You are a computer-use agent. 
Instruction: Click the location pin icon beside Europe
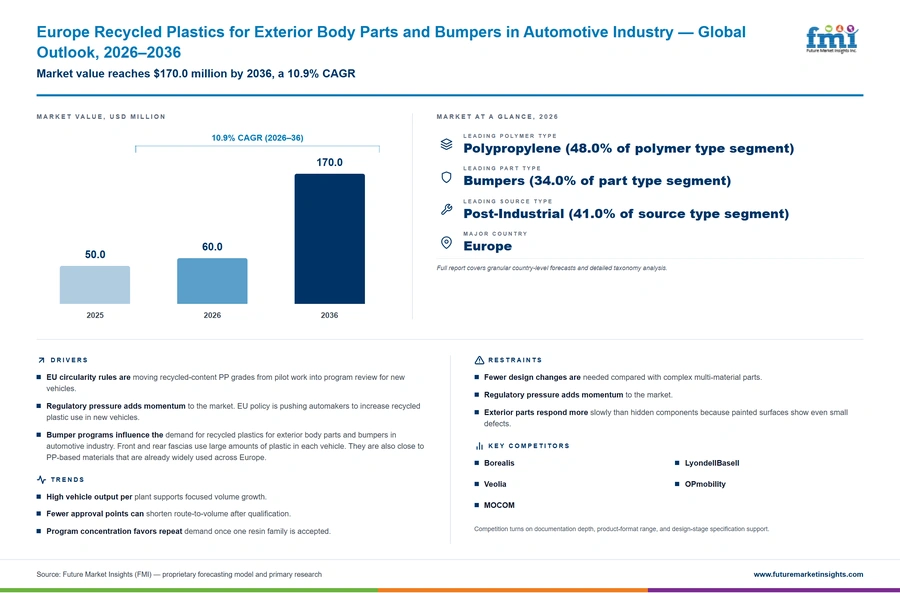[446, 242]
